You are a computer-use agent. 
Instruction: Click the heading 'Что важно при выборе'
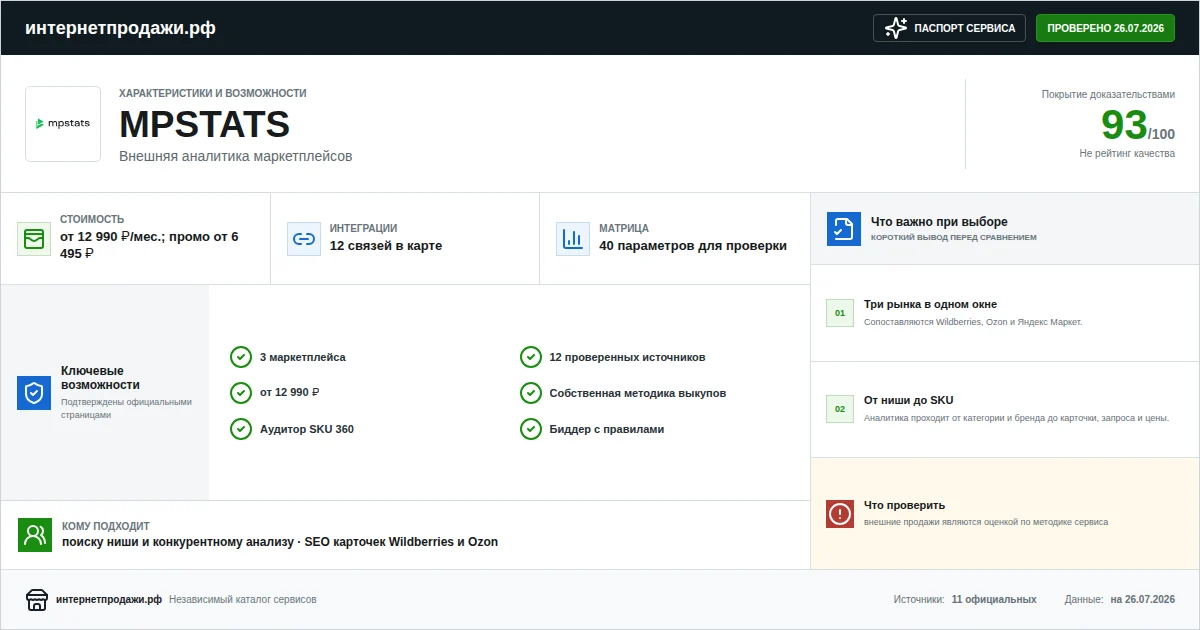tap(939, 222)
